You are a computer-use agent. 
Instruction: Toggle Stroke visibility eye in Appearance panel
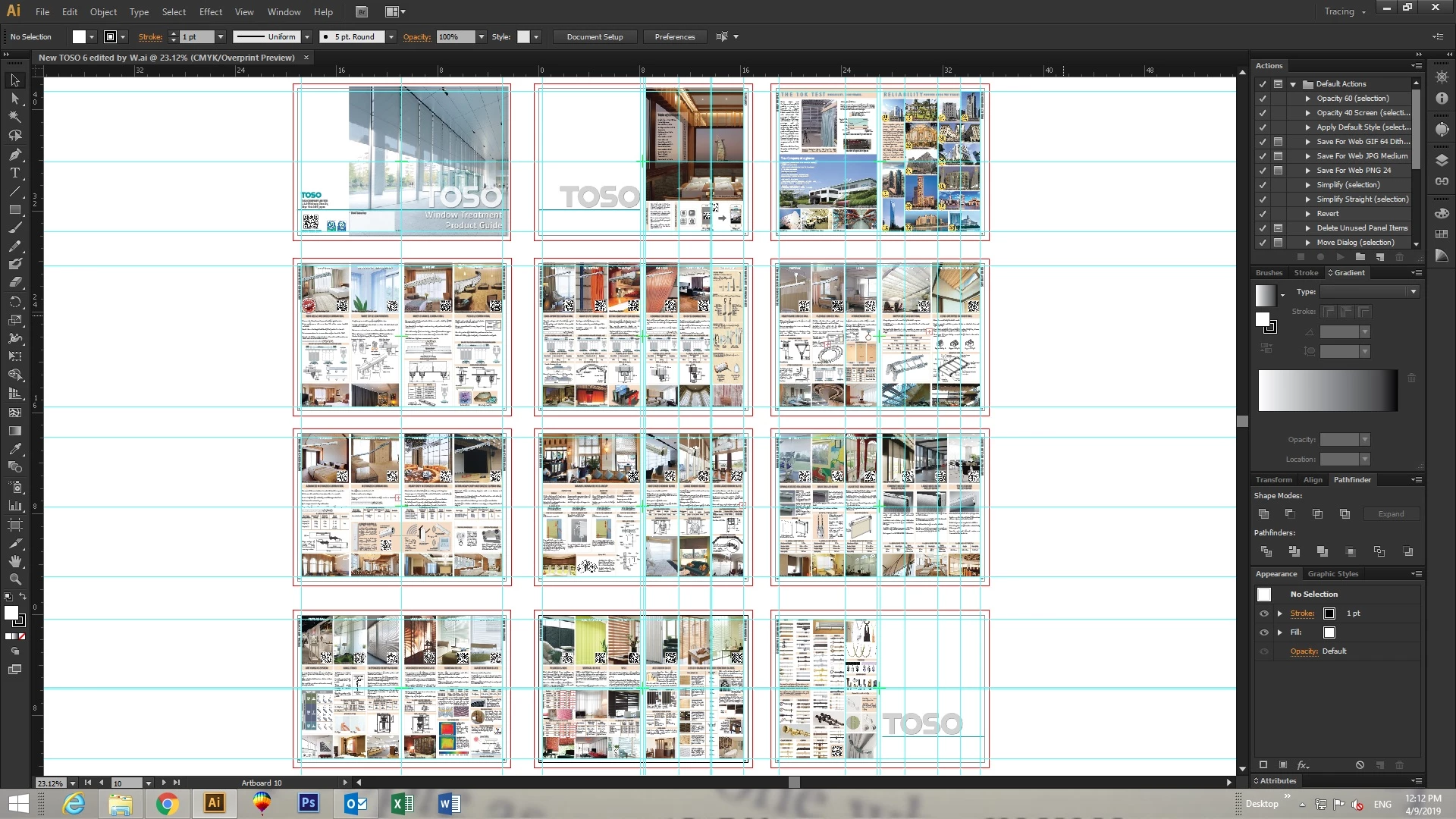(x=1263, y=613)
